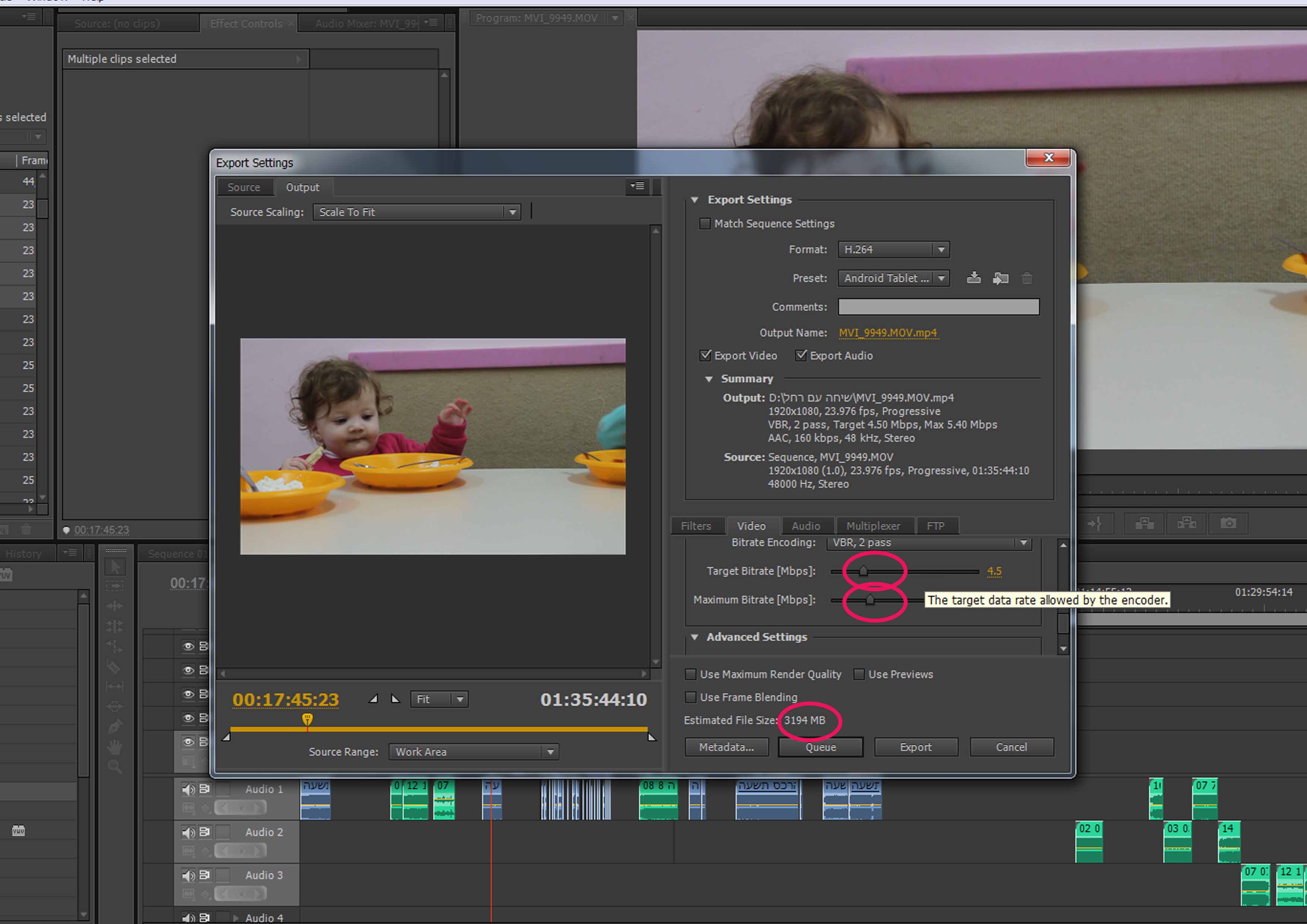Open the Source Range Work Area dropdown
The height and width of the screenshot is (924, 1307).
pos(473,751)
